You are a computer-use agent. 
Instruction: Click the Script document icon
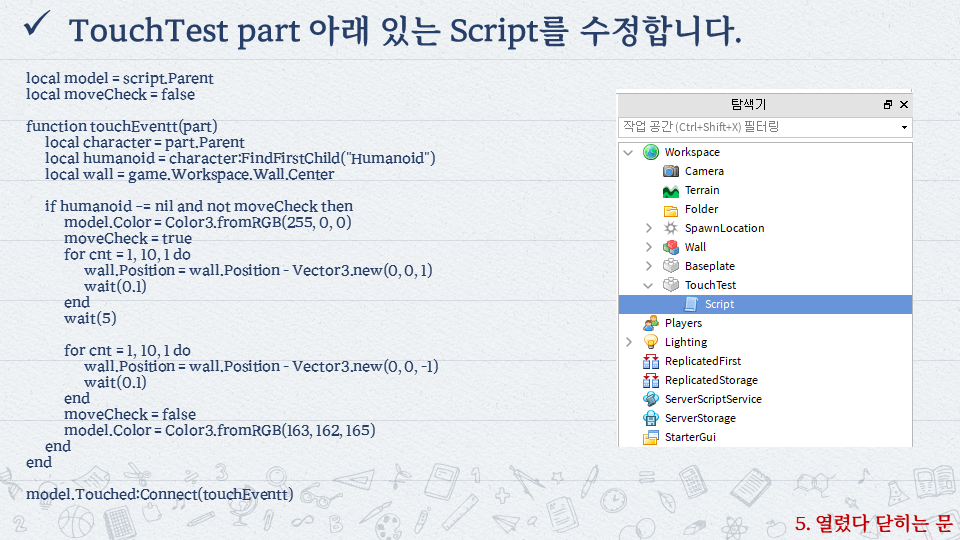(x=691, y=304)
